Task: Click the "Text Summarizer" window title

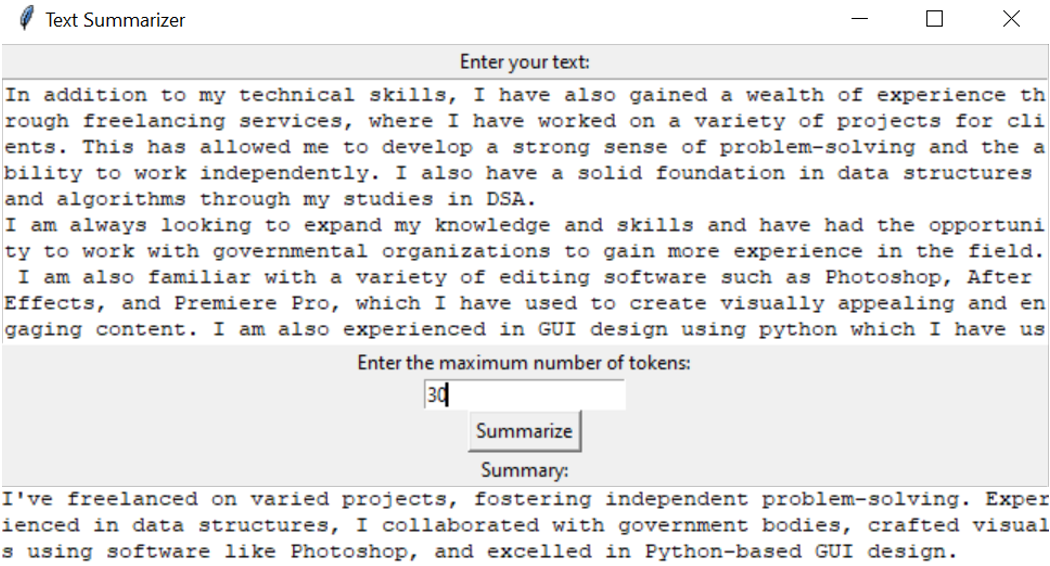Action: tap(115, 20)
